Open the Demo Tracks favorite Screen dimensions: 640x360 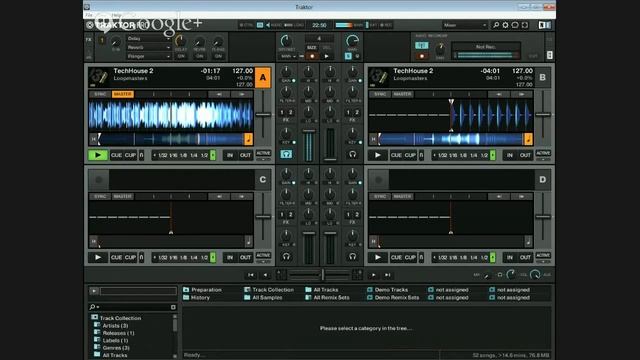[x=387, y=290]
